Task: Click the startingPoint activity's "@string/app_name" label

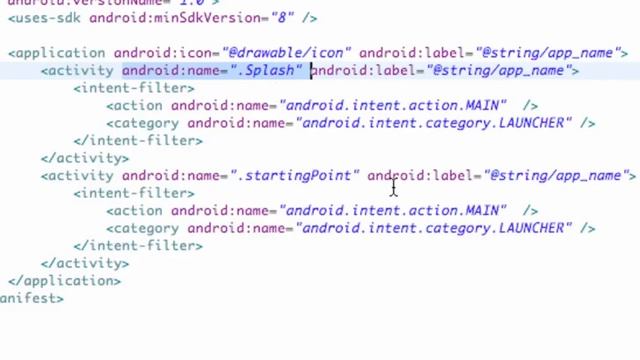Action: (x=556, y=176)
